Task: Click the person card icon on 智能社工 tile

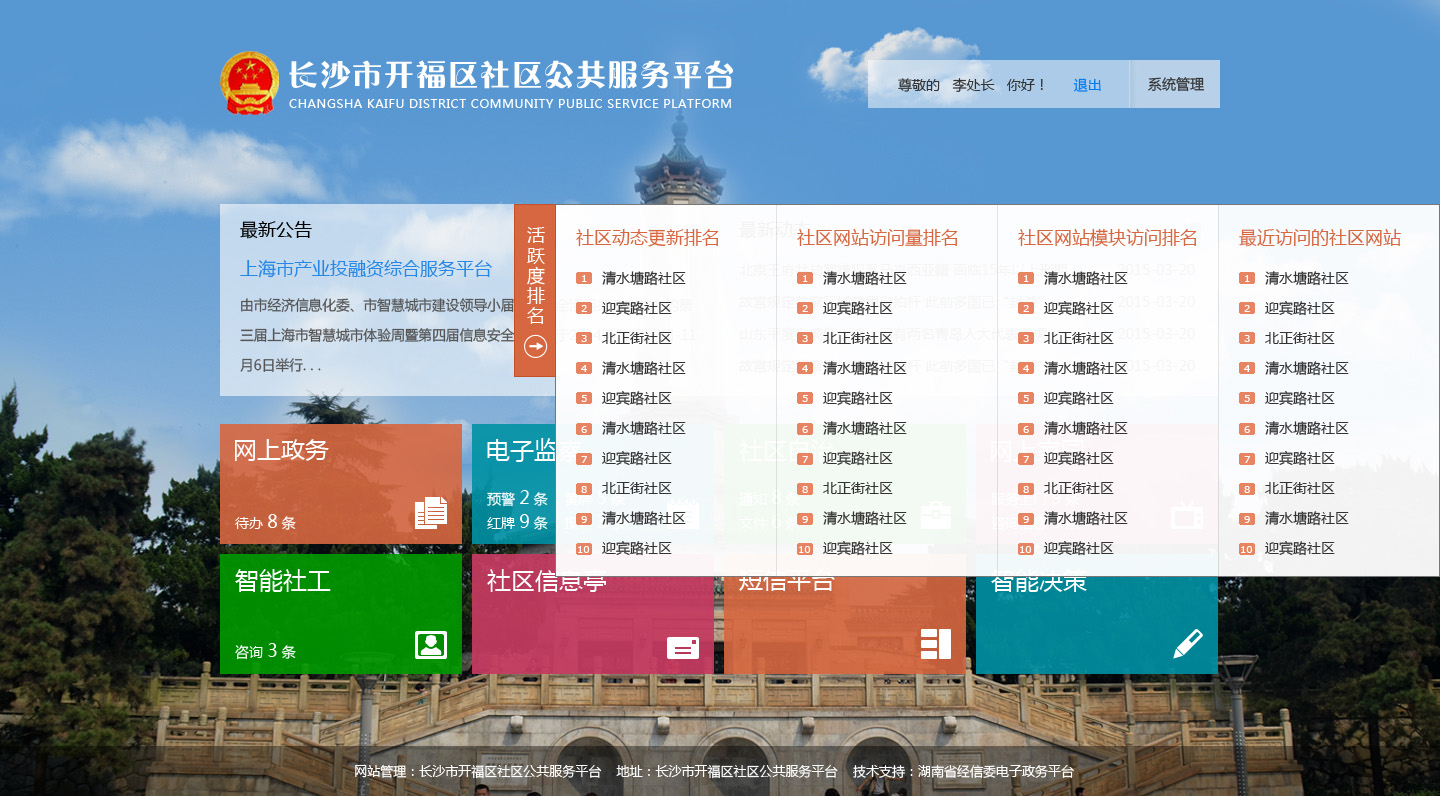Action: (431, 645)
